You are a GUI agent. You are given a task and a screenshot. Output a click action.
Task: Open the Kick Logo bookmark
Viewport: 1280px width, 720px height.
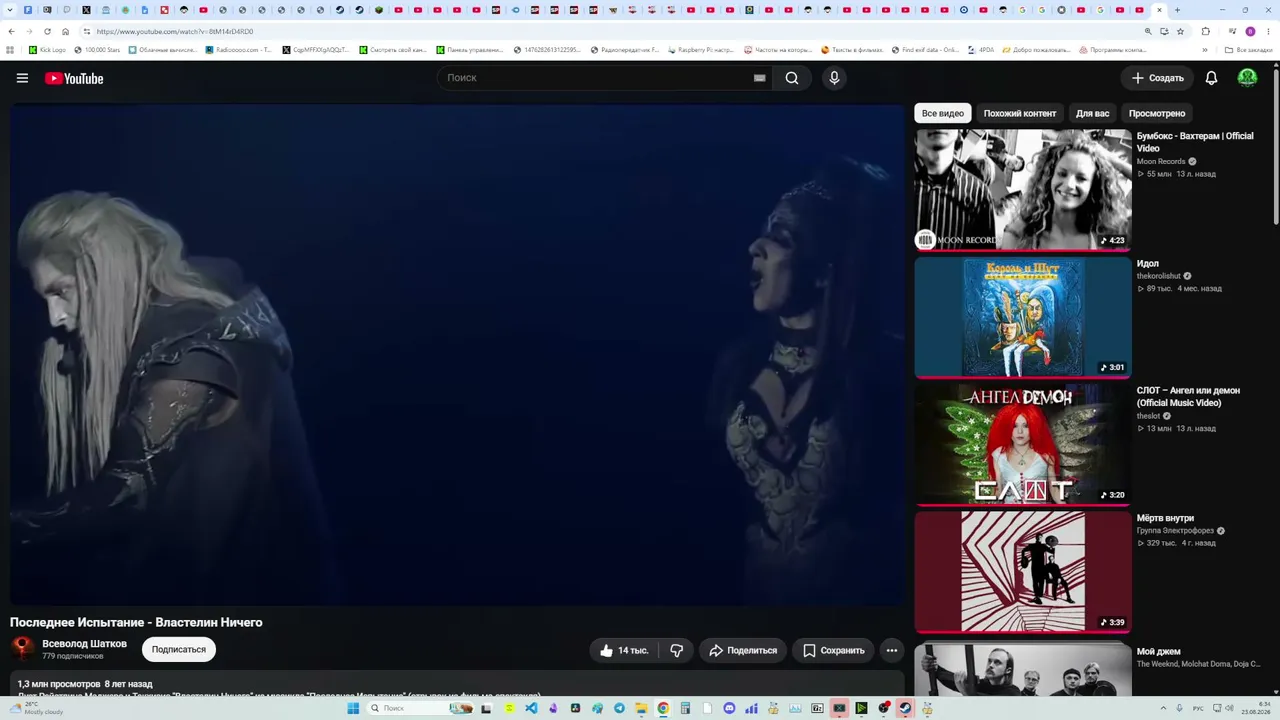[x=47, y=49]
